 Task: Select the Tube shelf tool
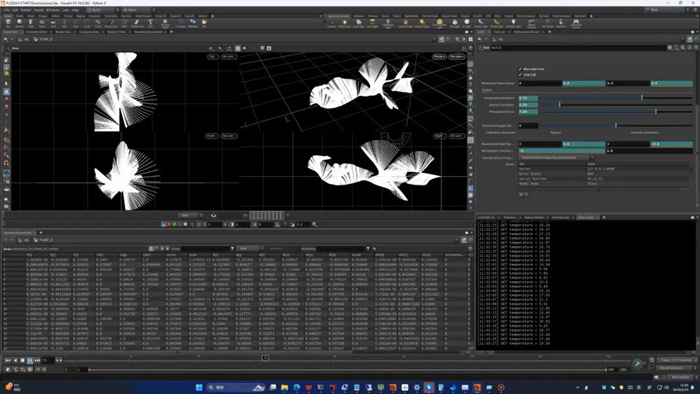(x=30, y=22)
